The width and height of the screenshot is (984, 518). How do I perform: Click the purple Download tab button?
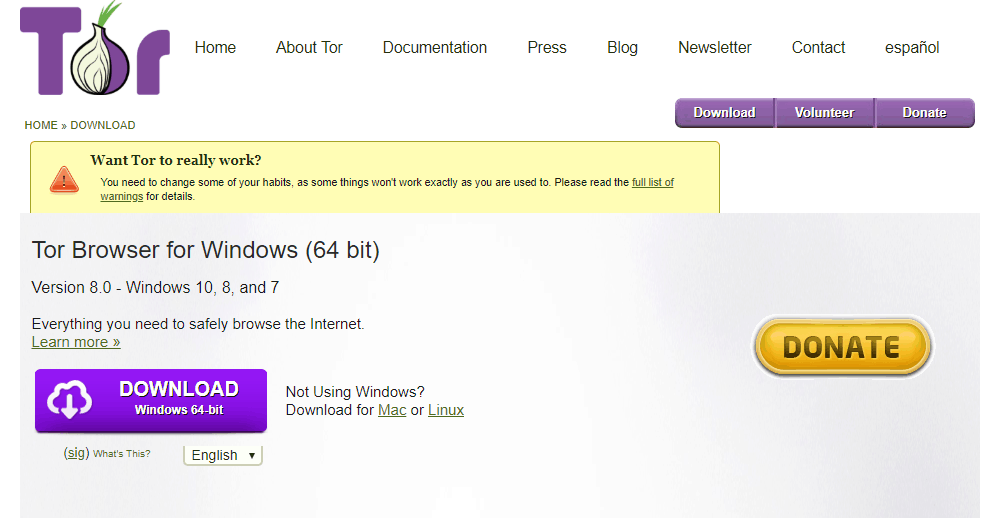(x=725, y=113)
